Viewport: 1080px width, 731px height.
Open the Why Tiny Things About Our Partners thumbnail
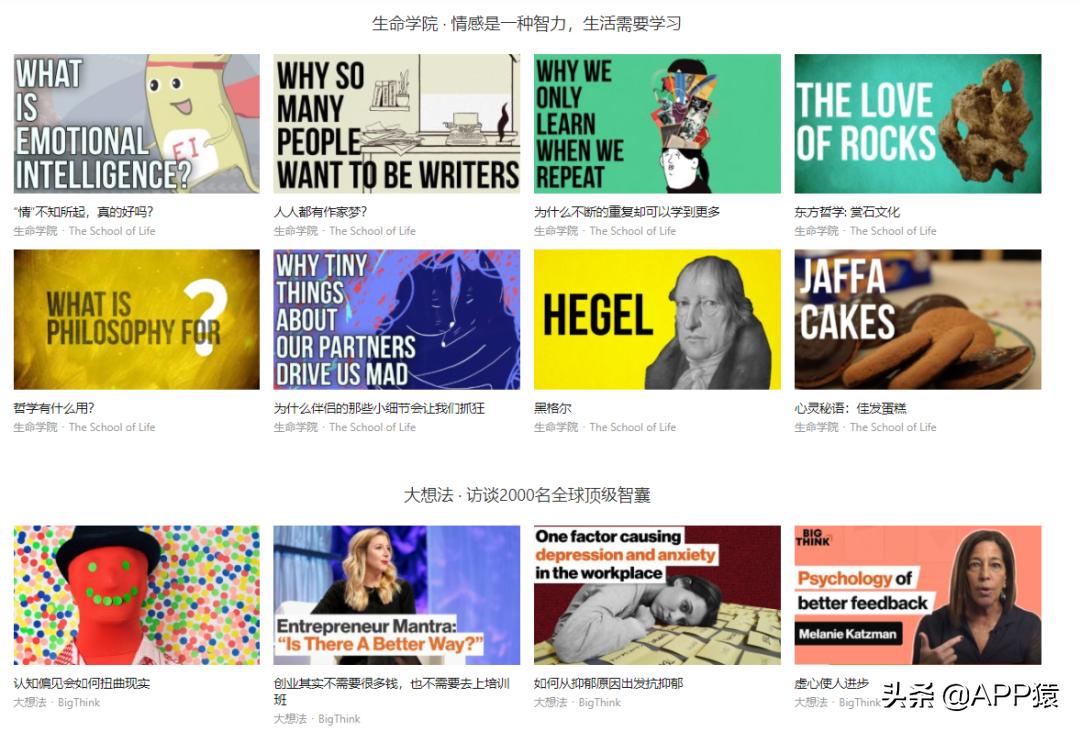(x=397, y=320)
